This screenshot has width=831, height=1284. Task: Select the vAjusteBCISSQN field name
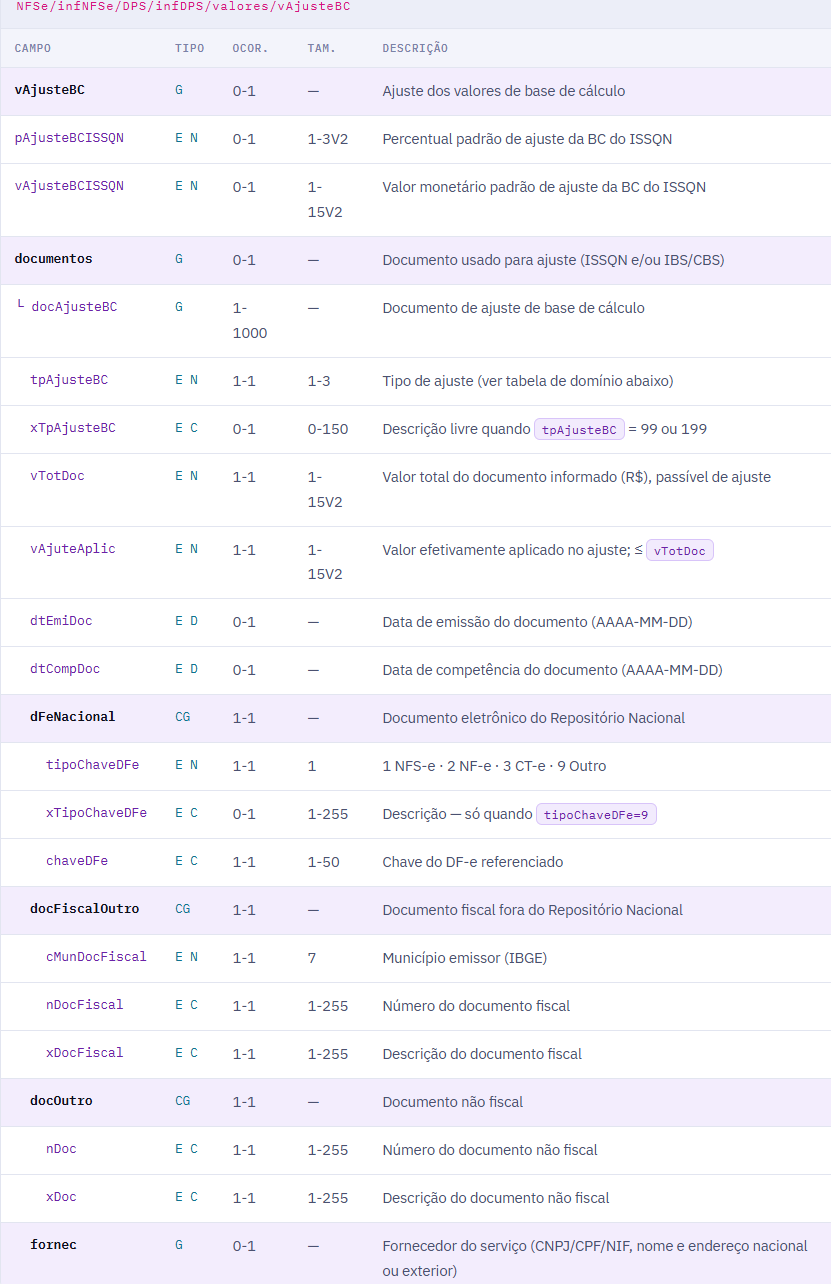[69, 186]
